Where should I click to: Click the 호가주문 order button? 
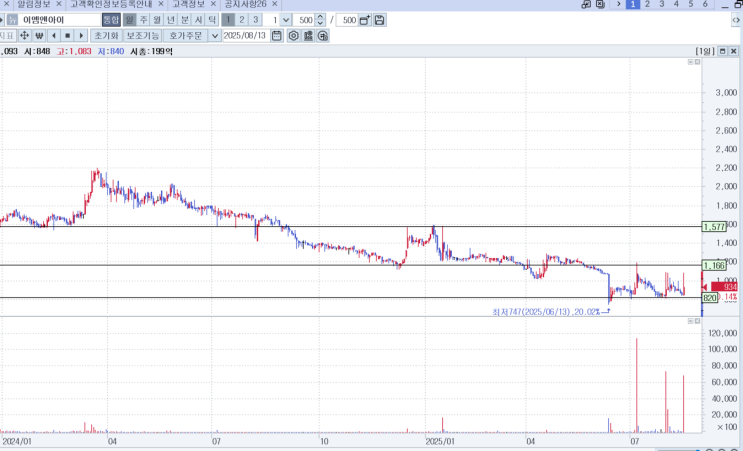click(185, 36)
